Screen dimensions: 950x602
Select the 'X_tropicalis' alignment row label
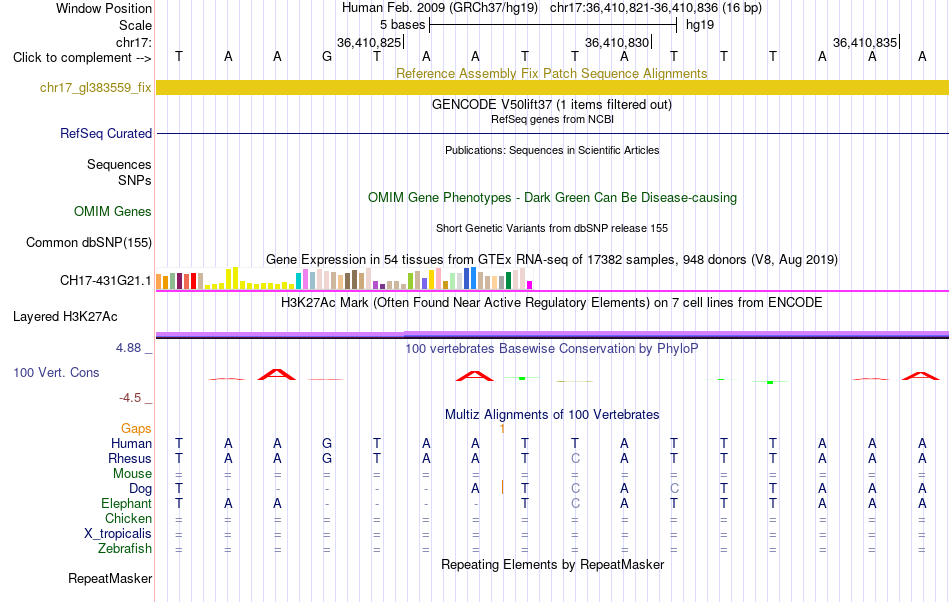[118, 534]
